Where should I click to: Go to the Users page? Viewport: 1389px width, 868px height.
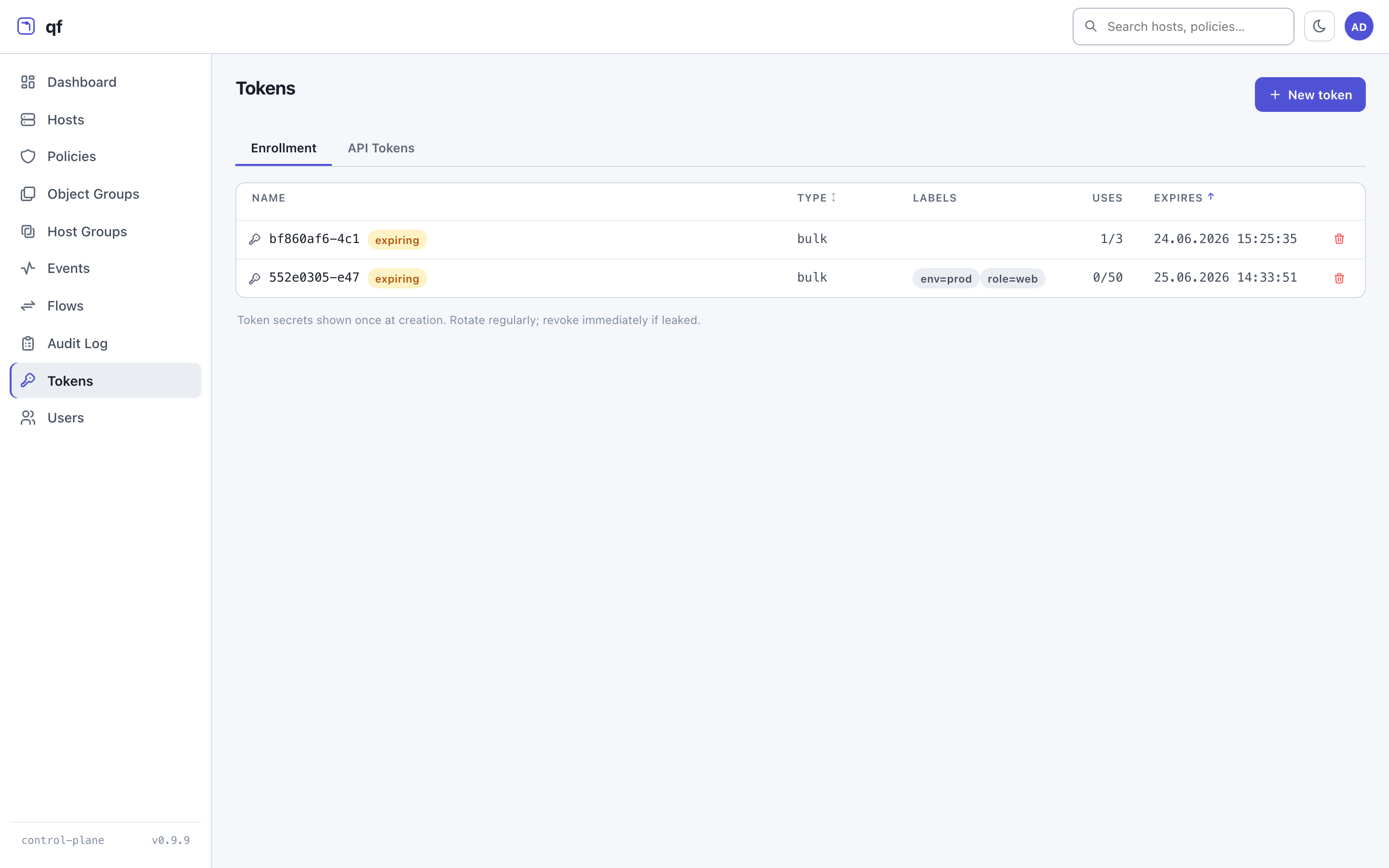click(x=106, y=418)
